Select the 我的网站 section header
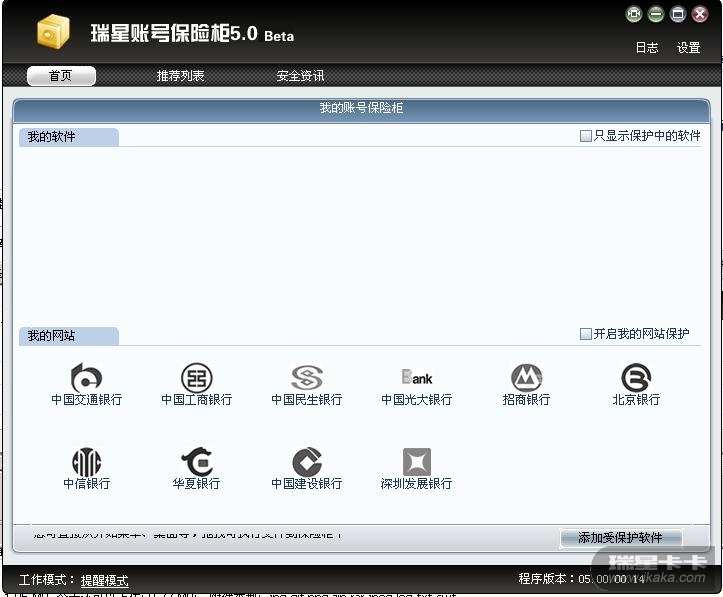Viewport: 723px width, 597px height. point(69,336)
